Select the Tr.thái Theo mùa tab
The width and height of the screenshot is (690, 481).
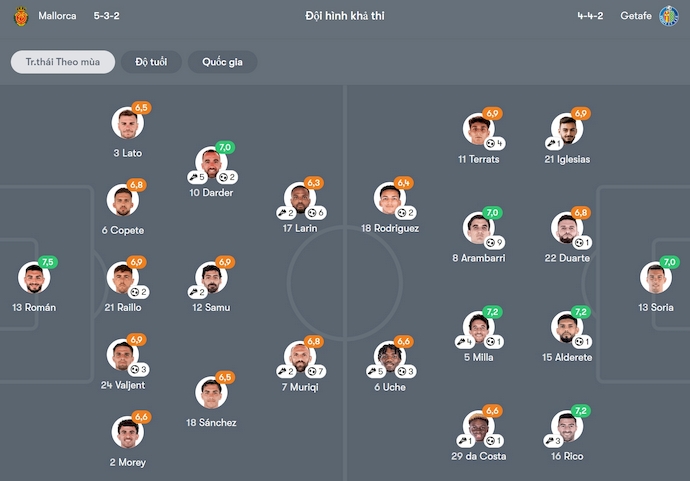(x=63, y=62)
